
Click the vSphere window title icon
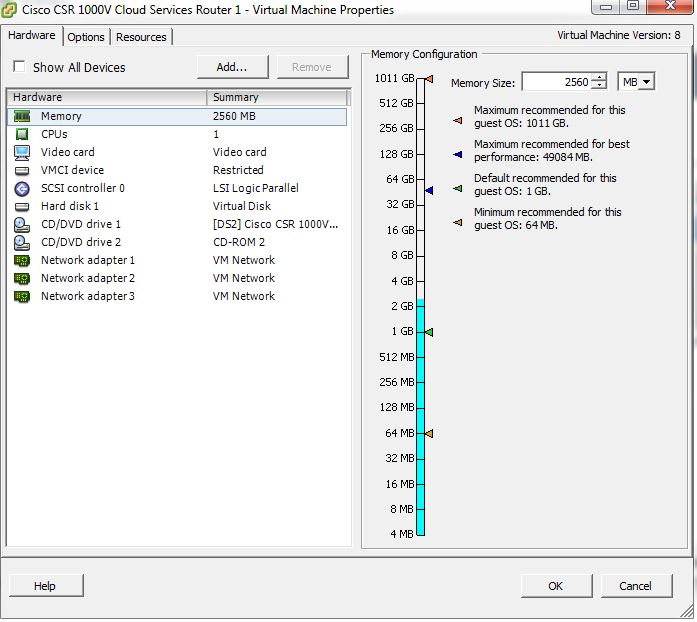[9, 10]
